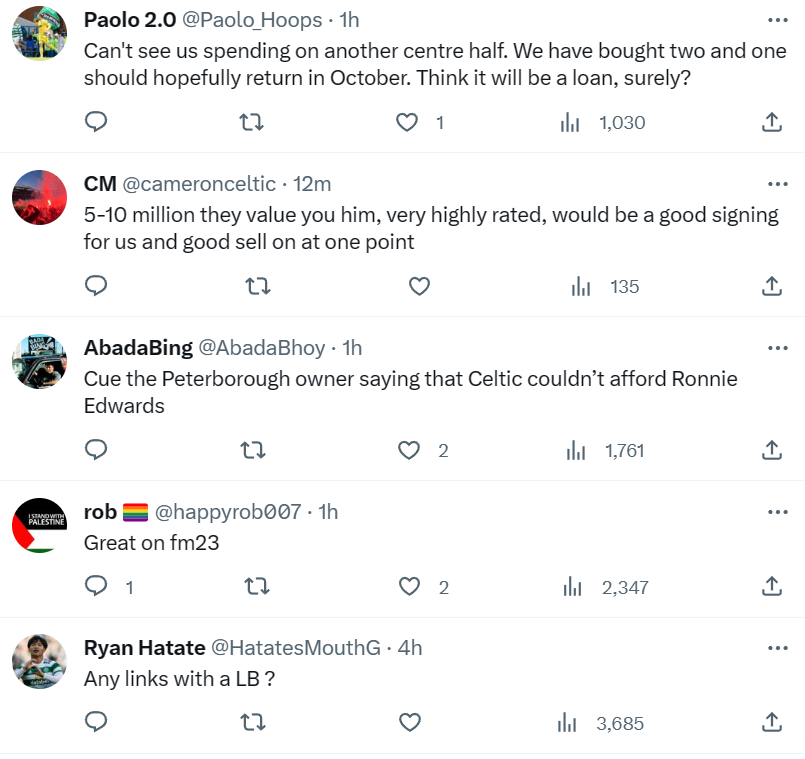The height and width of the screenshot is (759, 805).
Task: Open more options on Paolo 2.0's tweet
Action: [778, 18]
